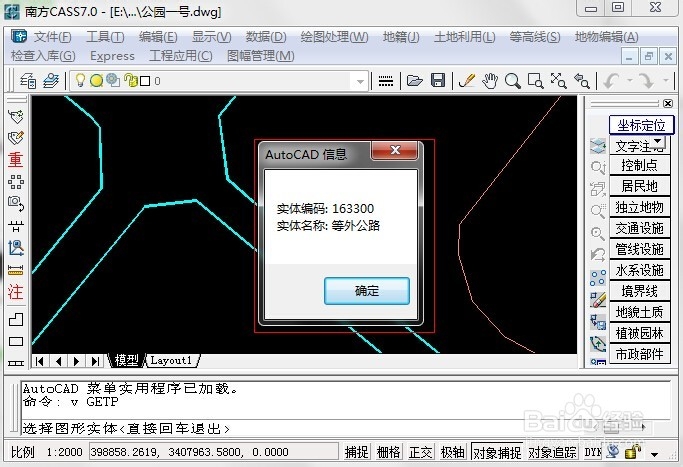The height and width of the screenshot is (467, 683).
Task: Click the redraw pencil icon
Action: coord(467,81)
